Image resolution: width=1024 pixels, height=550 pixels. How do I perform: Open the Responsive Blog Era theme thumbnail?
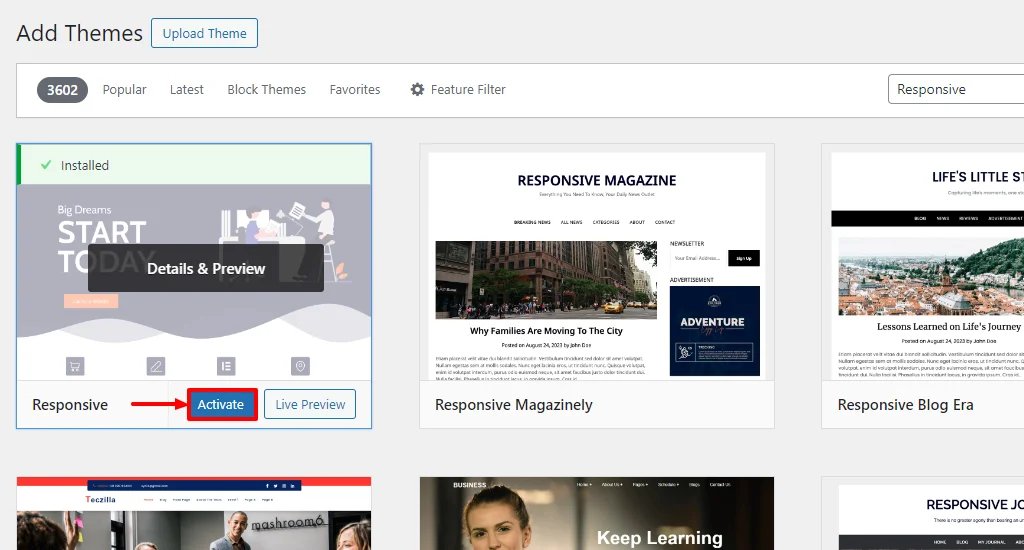click(923, 263)
